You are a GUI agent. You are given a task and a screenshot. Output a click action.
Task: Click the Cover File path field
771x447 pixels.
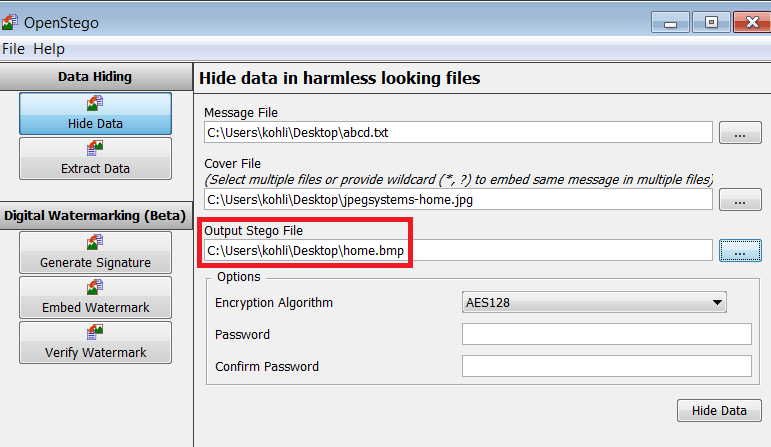pos(458,200)
